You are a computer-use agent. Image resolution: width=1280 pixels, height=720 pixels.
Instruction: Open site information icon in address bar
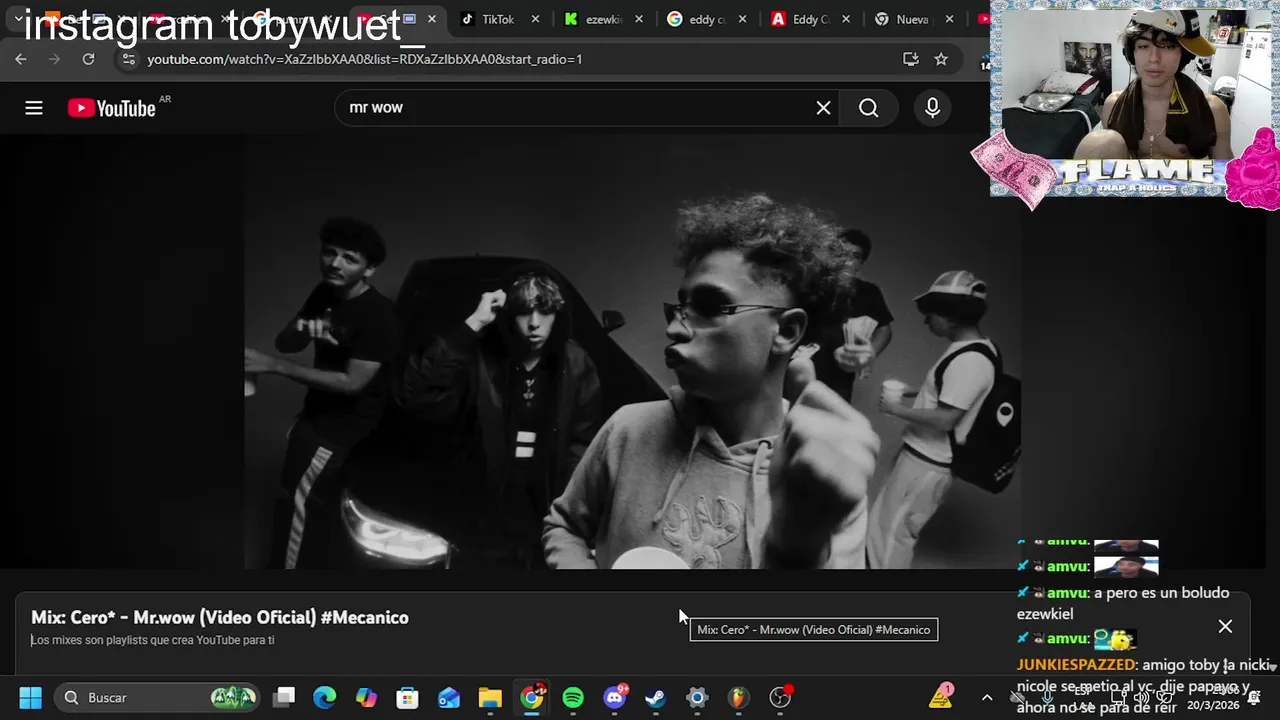127,59
